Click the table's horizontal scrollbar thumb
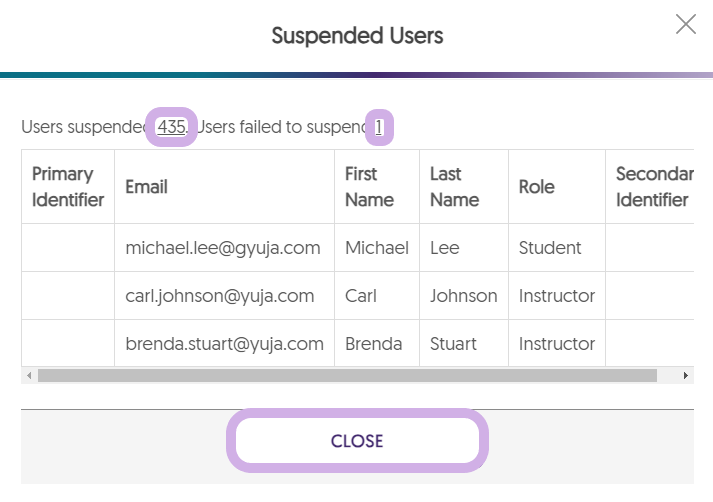Image resolution: width=713 pixels, height=502 pixels. [347, 376]
